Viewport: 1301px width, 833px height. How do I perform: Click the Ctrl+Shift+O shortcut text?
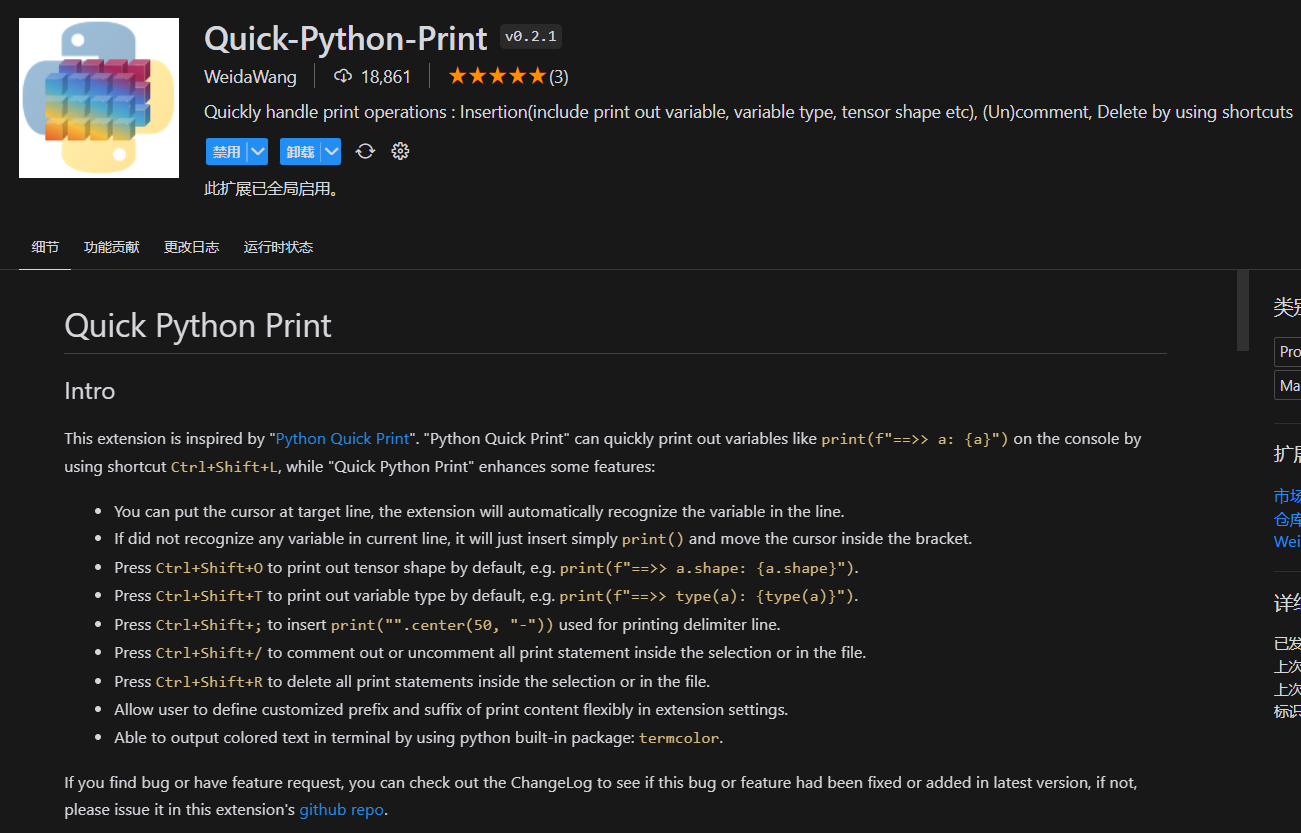click(x=210, y=568)
